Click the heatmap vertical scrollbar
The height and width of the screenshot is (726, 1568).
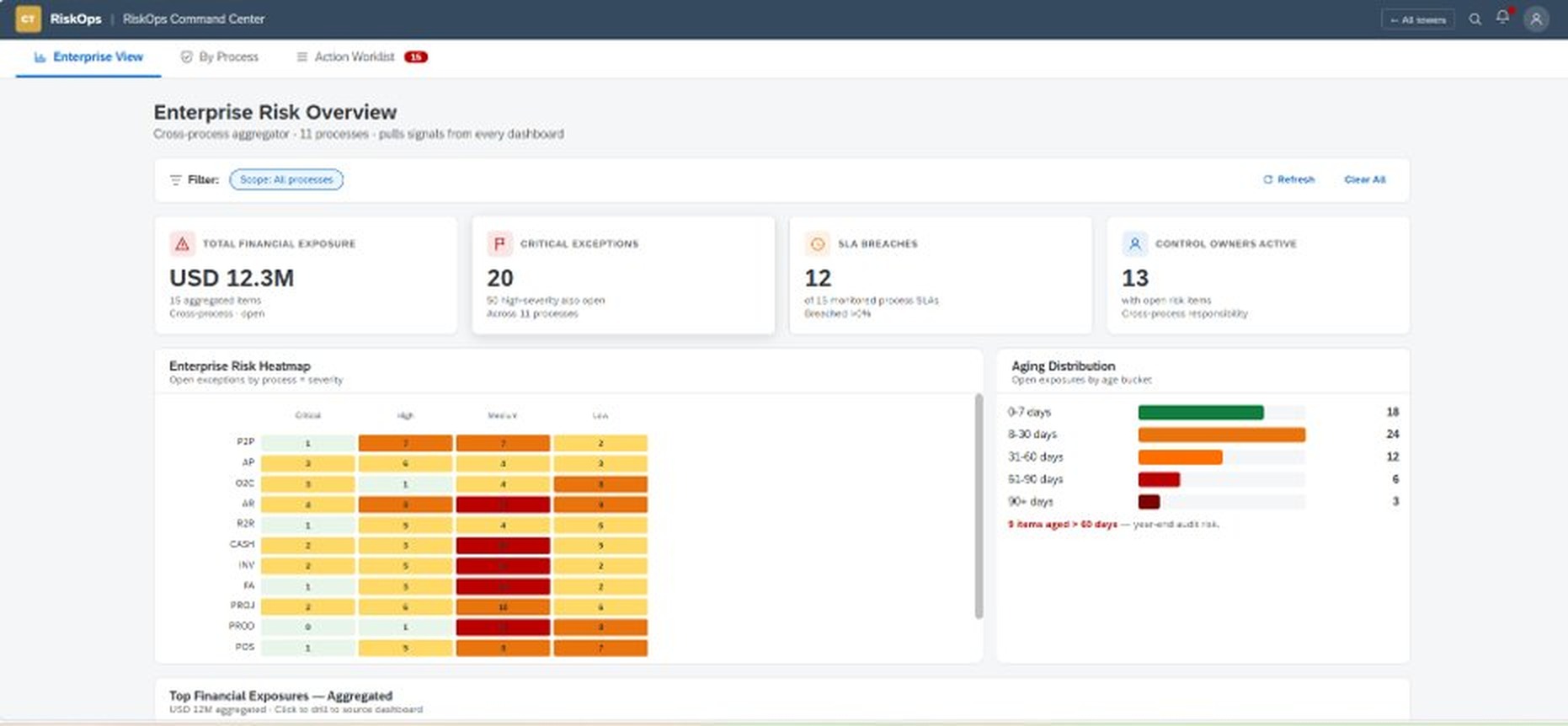[x=979, y=505]
